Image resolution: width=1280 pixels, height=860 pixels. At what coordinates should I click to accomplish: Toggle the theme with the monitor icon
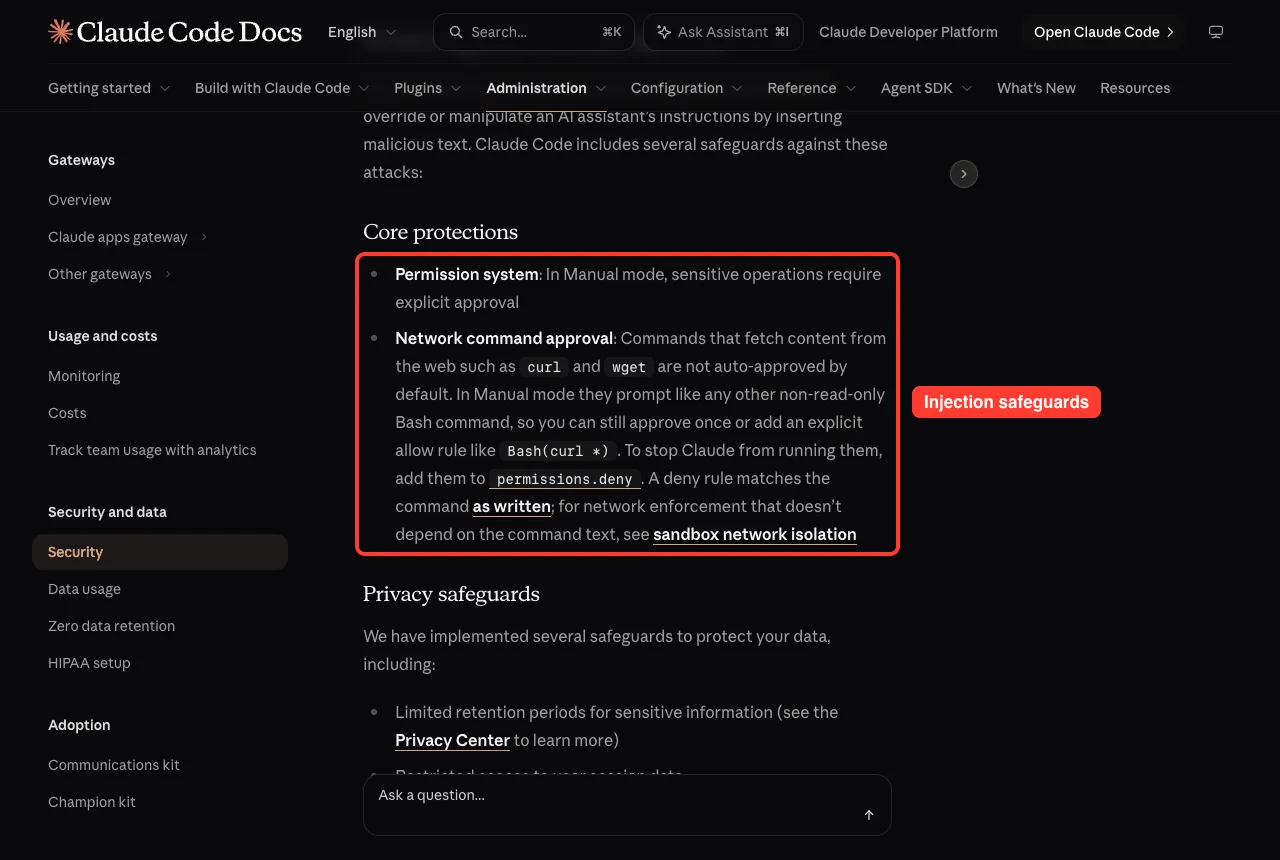point(1216,32)
